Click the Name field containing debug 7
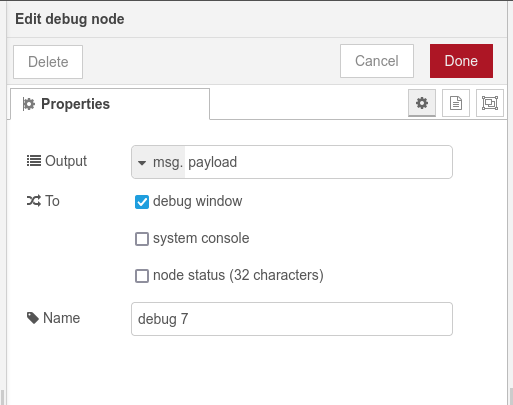 [292, 319]
